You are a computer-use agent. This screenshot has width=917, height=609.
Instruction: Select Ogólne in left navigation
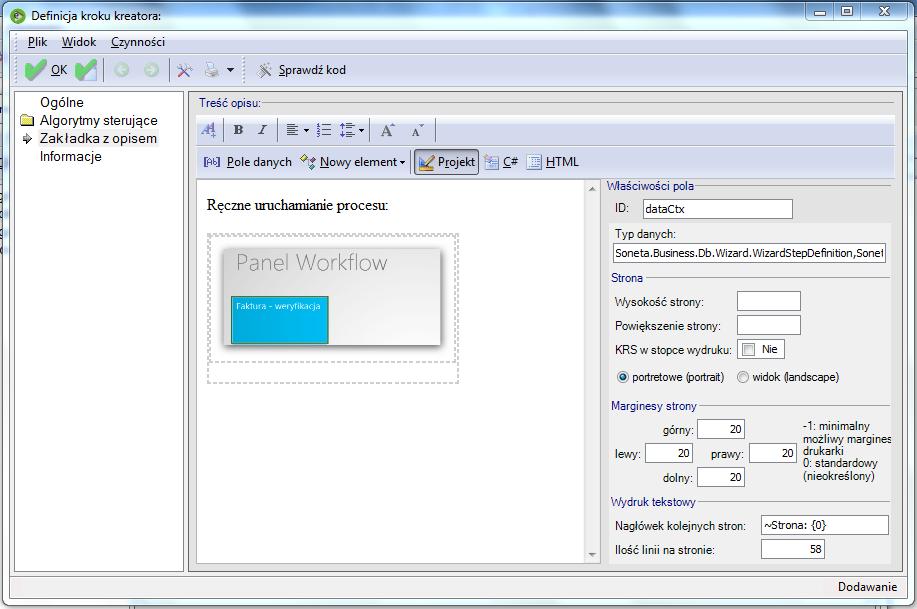(62, 102)
